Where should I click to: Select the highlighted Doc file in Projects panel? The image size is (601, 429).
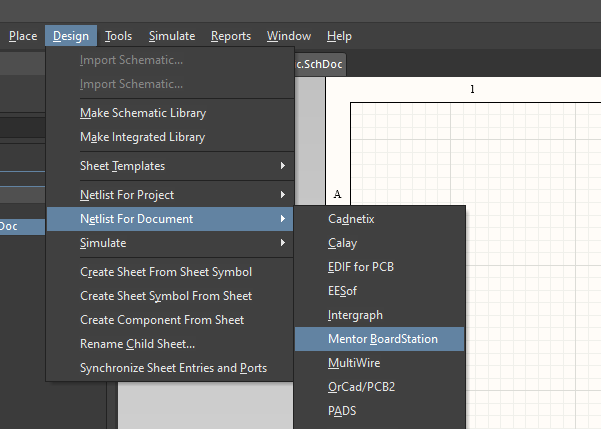point(22,227)
